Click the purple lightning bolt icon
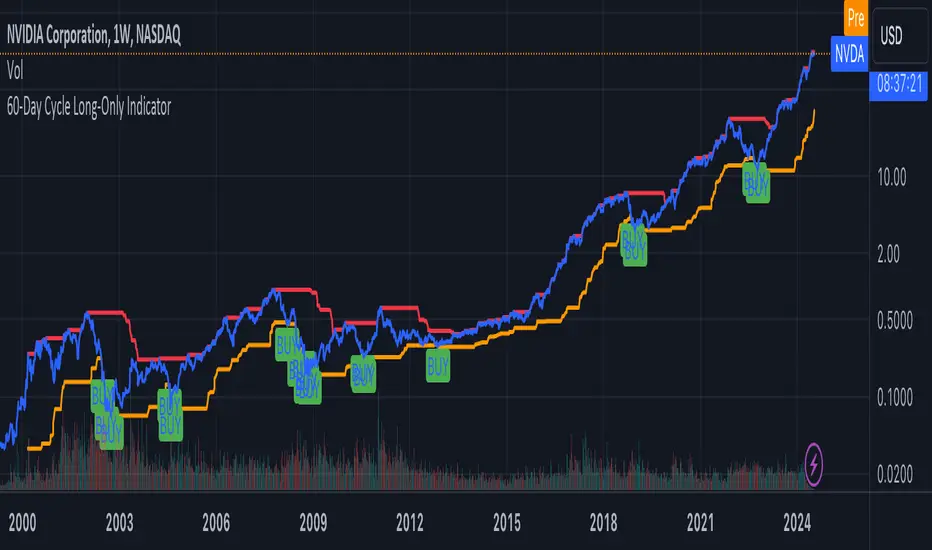 coord(813,464)
